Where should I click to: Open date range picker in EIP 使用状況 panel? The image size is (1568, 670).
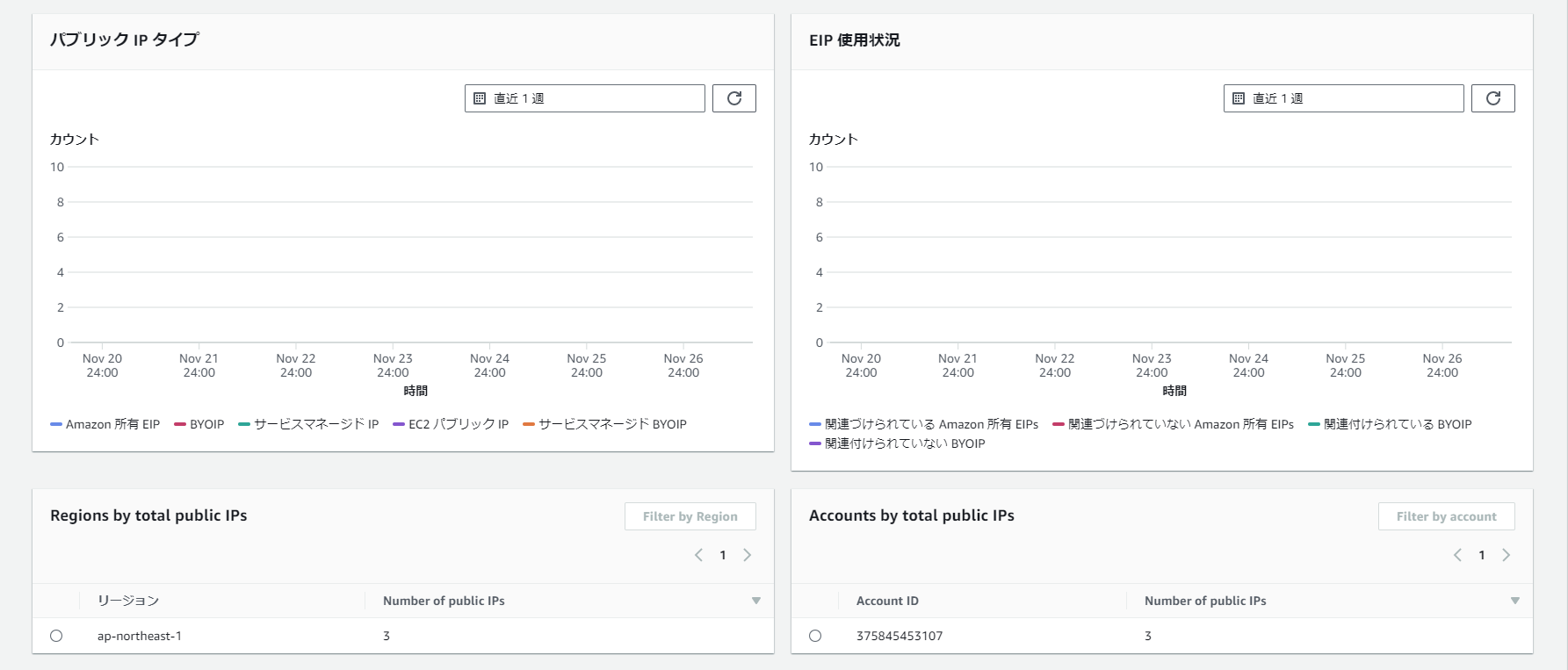click(x=1344, y=98)
